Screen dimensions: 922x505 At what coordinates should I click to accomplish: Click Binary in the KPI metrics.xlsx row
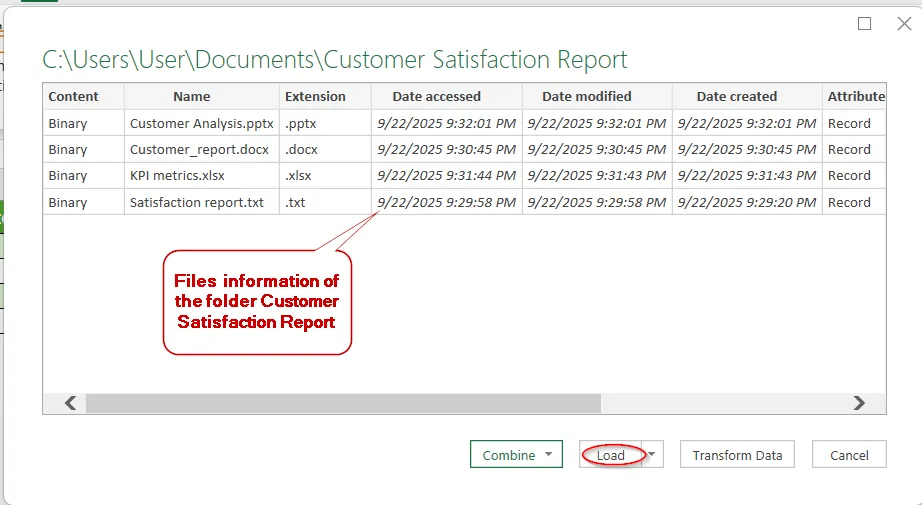coord(83,175)
